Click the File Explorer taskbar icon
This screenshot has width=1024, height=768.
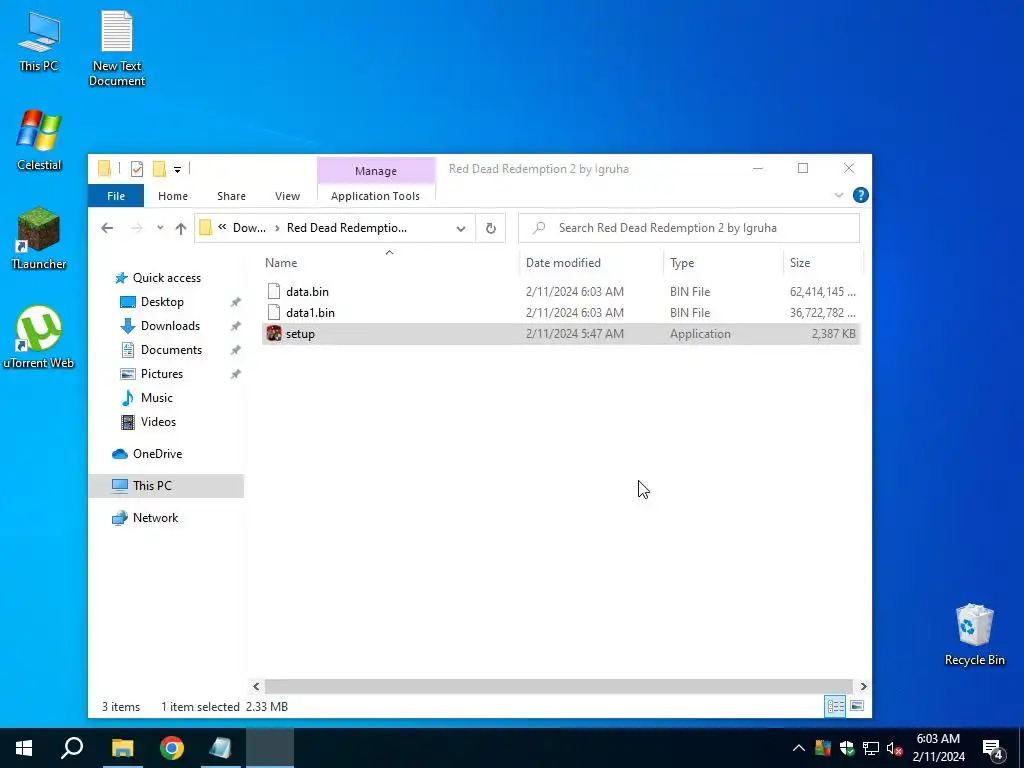coord(122,748)
